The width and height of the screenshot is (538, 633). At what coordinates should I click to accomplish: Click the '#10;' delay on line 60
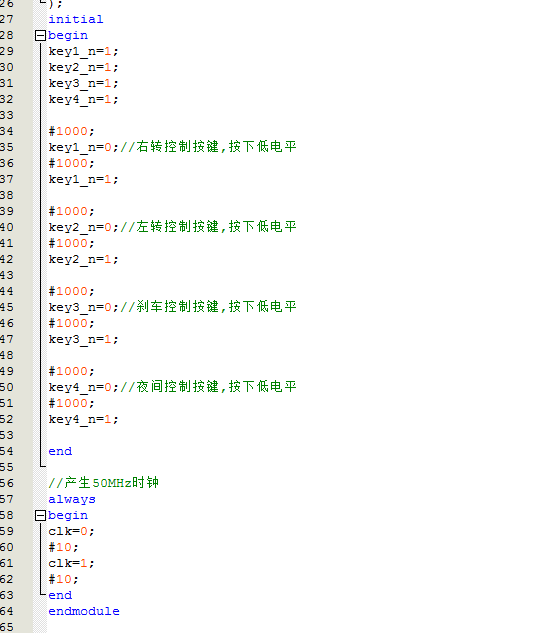coord(63,547)
